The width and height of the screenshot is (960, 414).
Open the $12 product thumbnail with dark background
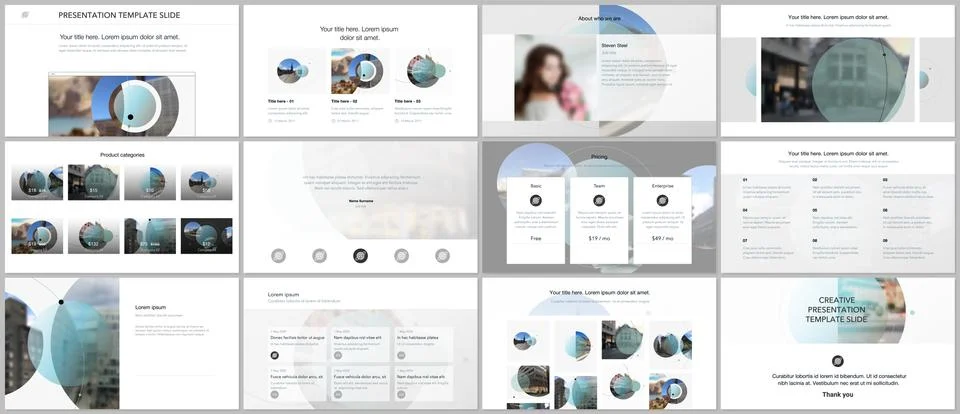pyautogui.click(x=206, y=236)
